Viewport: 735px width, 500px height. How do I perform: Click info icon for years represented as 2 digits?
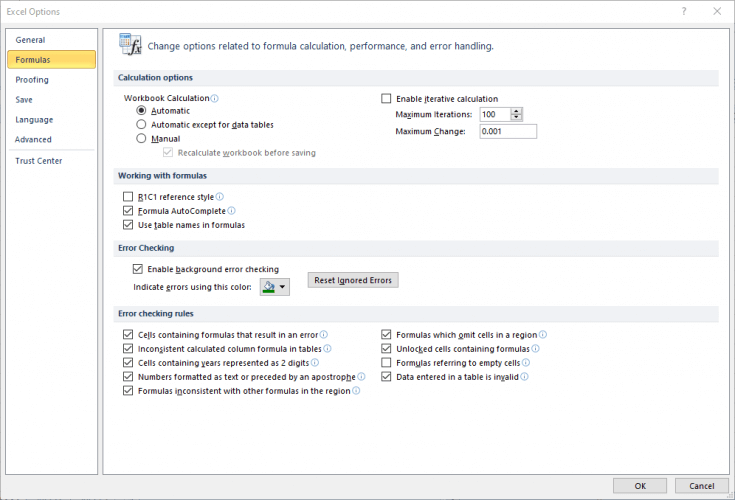click(x=315, y=363)
